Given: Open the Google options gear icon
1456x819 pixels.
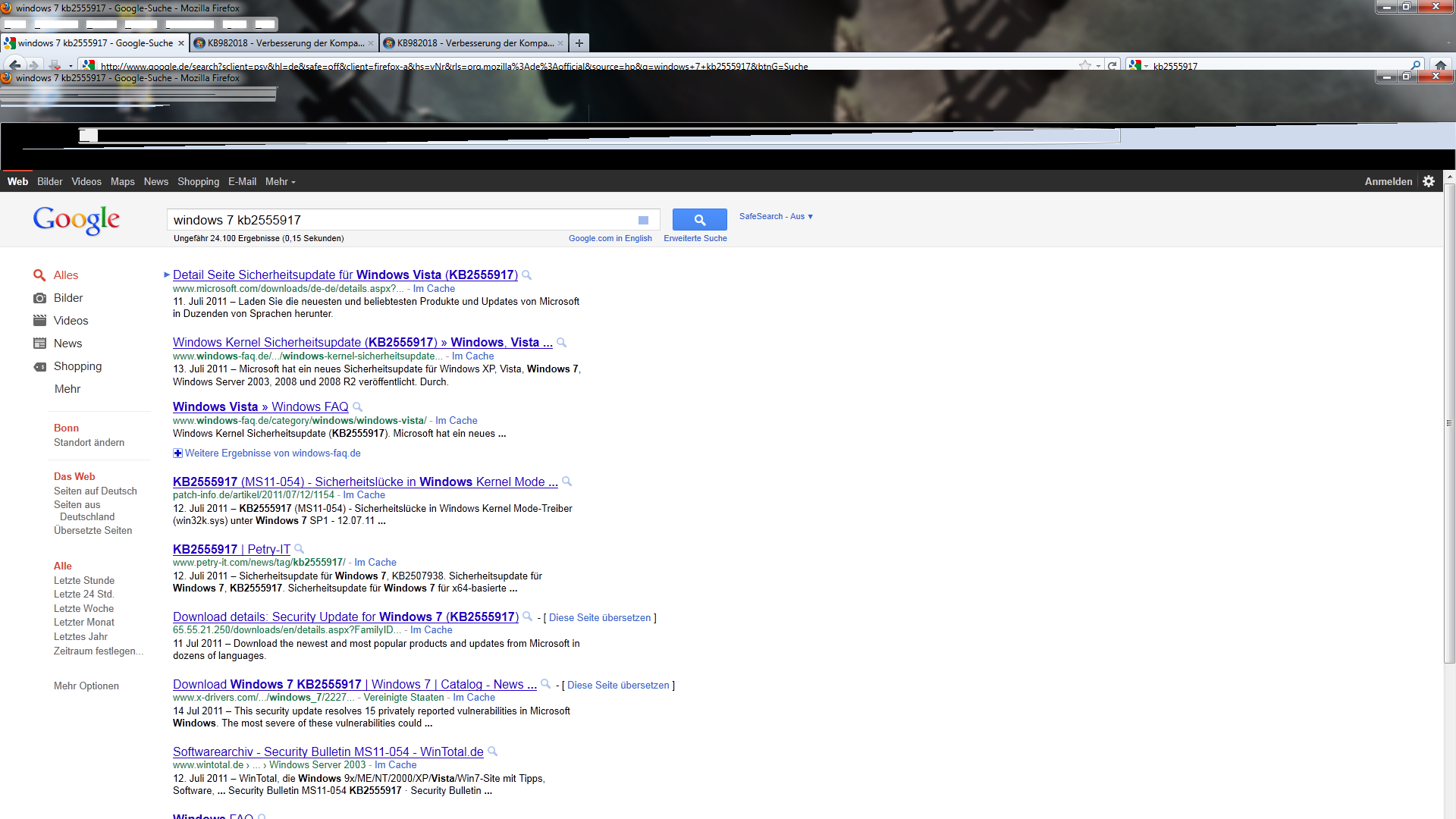Looking at the screenshot, I should 1429,181.
